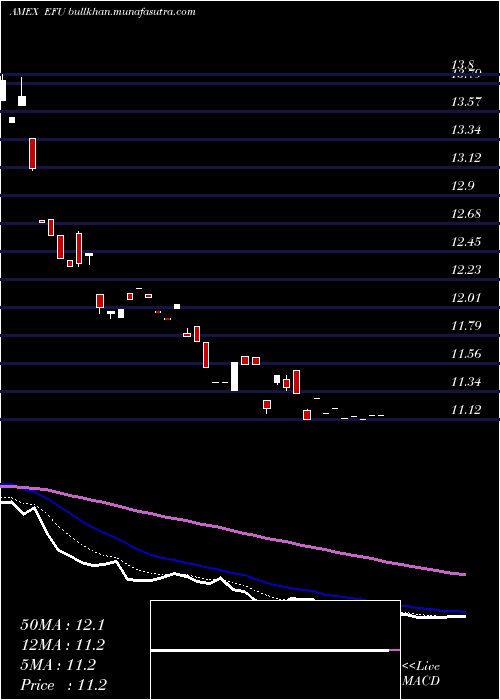500x700 pixels.
Task: Click the <<Live MACD label
Action: coord(421,674)
